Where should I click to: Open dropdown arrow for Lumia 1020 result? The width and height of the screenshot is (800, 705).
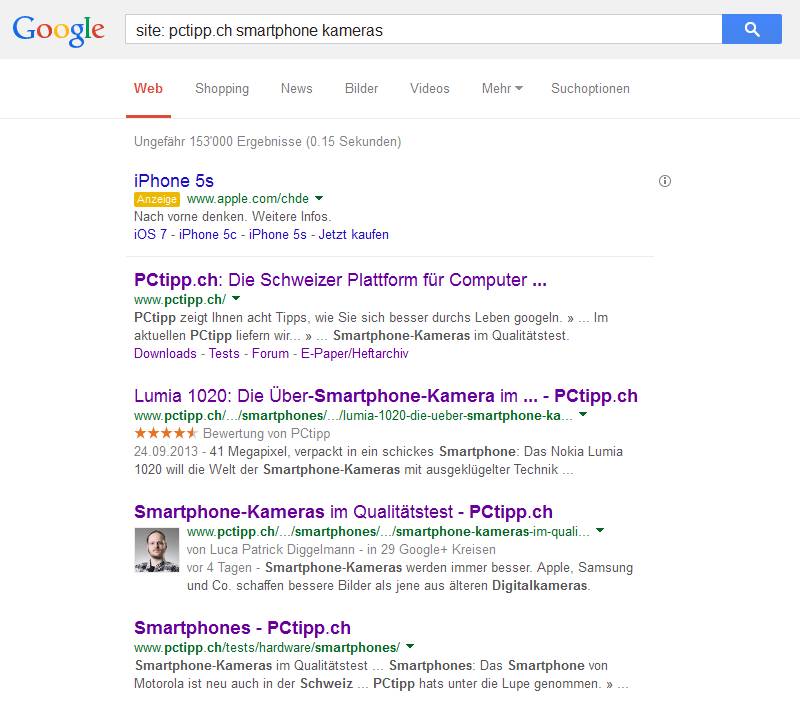click(583, 415)
